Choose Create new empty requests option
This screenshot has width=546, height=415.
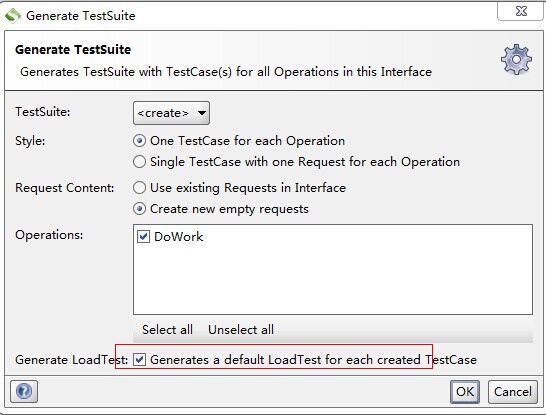[139, 209]
